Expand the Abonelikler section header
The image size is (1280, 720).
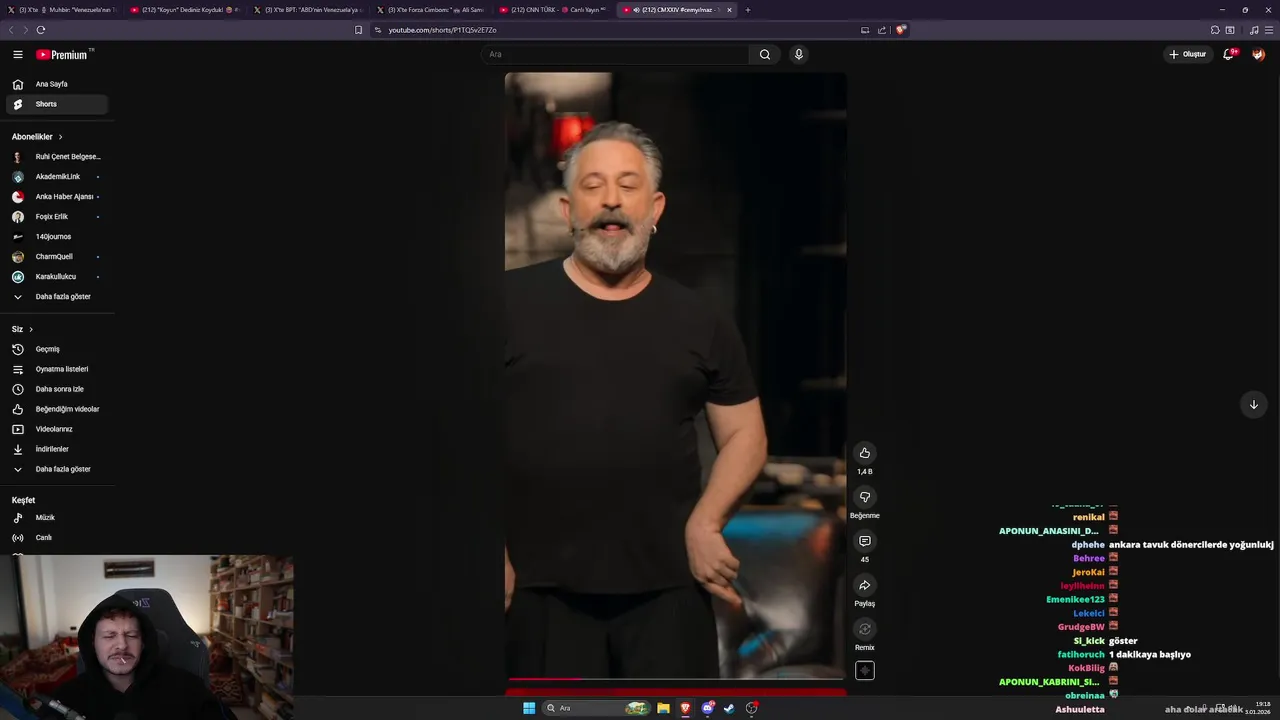(x=37, y=136)
